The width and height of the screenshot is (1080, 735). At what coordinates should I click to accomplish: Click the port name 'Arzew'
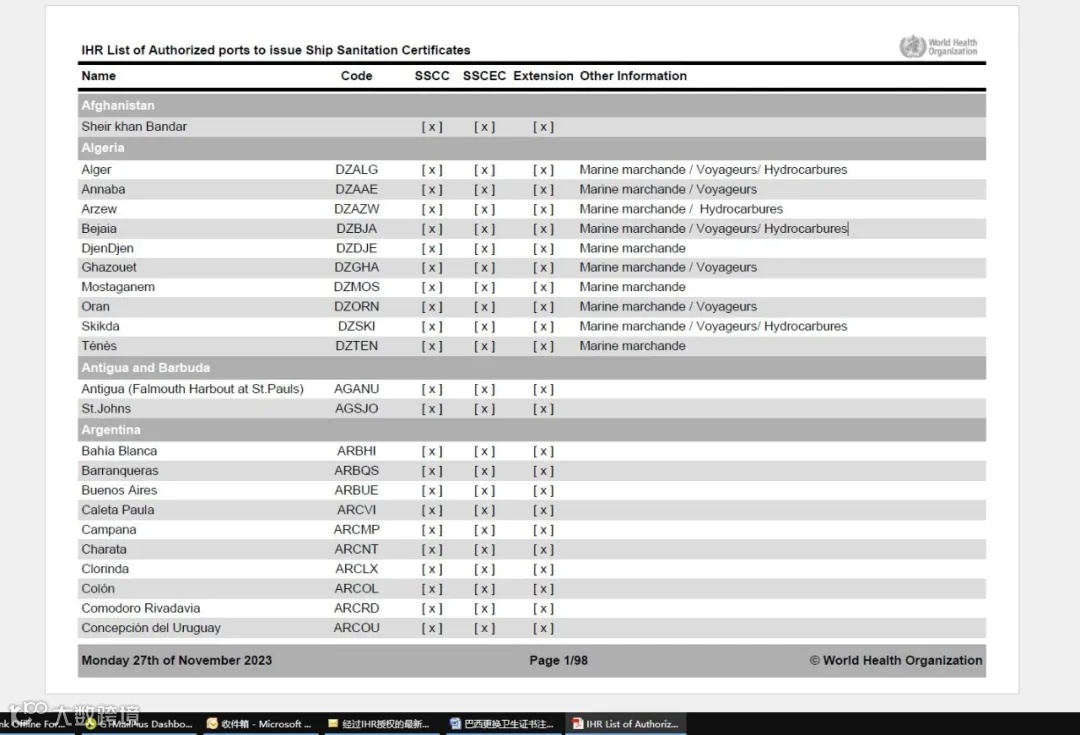click(x=99, y=209)
